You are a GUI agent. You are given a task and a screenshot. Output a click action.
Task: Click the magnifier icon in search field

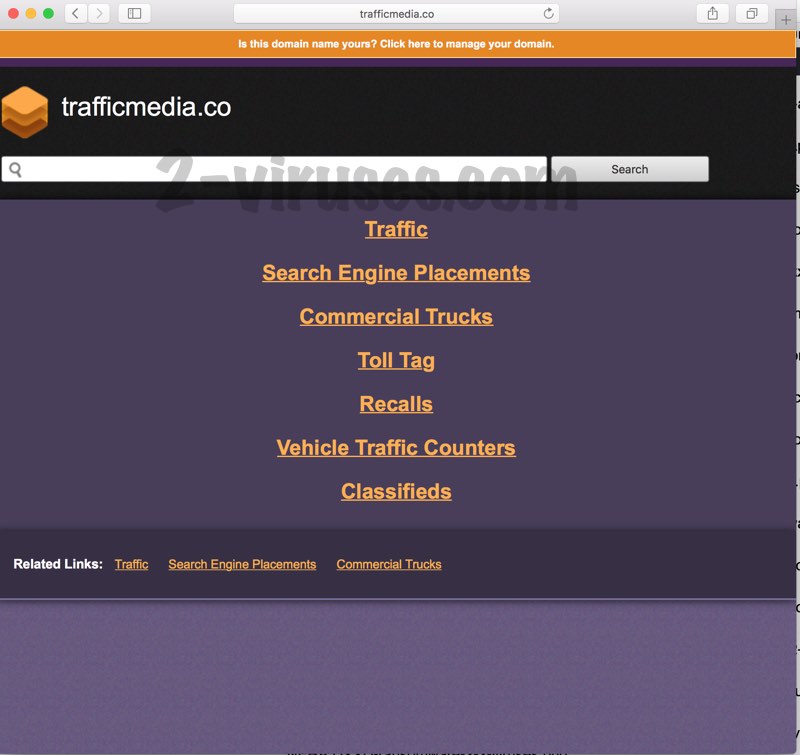click(x=15, y=169)
